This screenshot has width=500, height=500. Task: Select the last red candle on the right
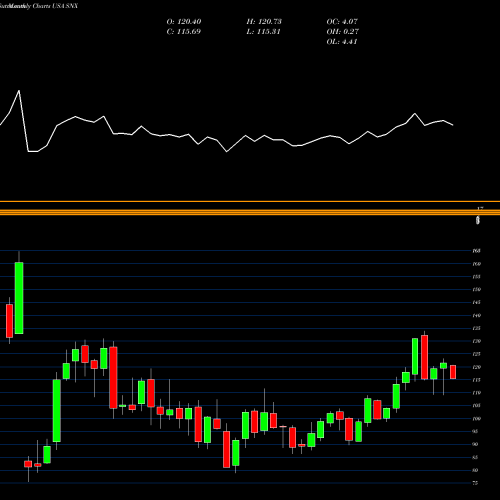[x=453, y=372]
